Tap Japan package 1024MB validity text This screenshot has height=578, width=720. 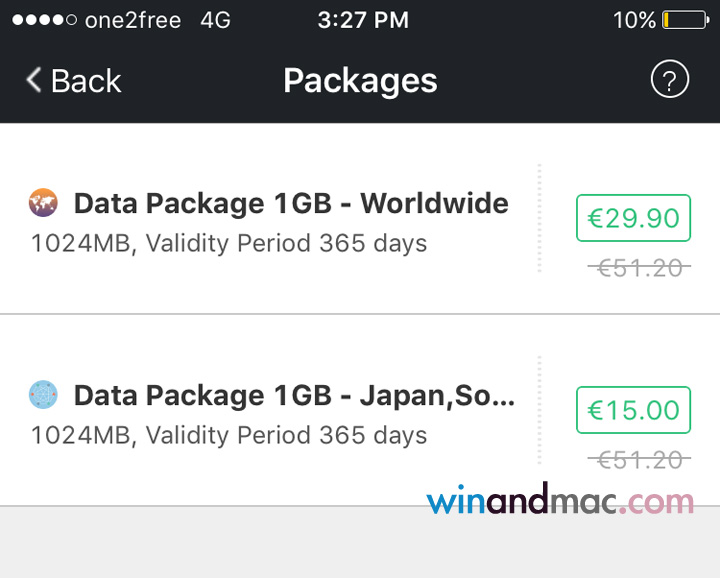pyautogui.click(x=229, y=435)
